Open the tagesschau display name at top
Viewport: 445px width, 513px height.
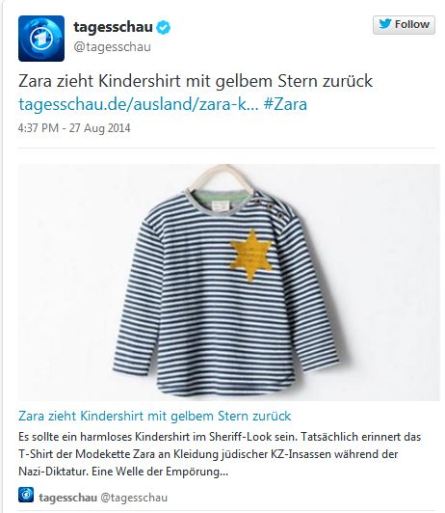pyautogui.click(x=113, y=27)
